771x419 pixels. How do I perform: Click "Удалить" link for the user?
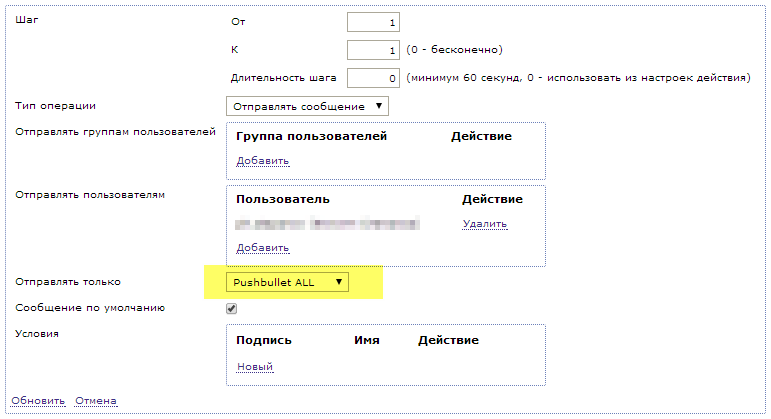484,224
